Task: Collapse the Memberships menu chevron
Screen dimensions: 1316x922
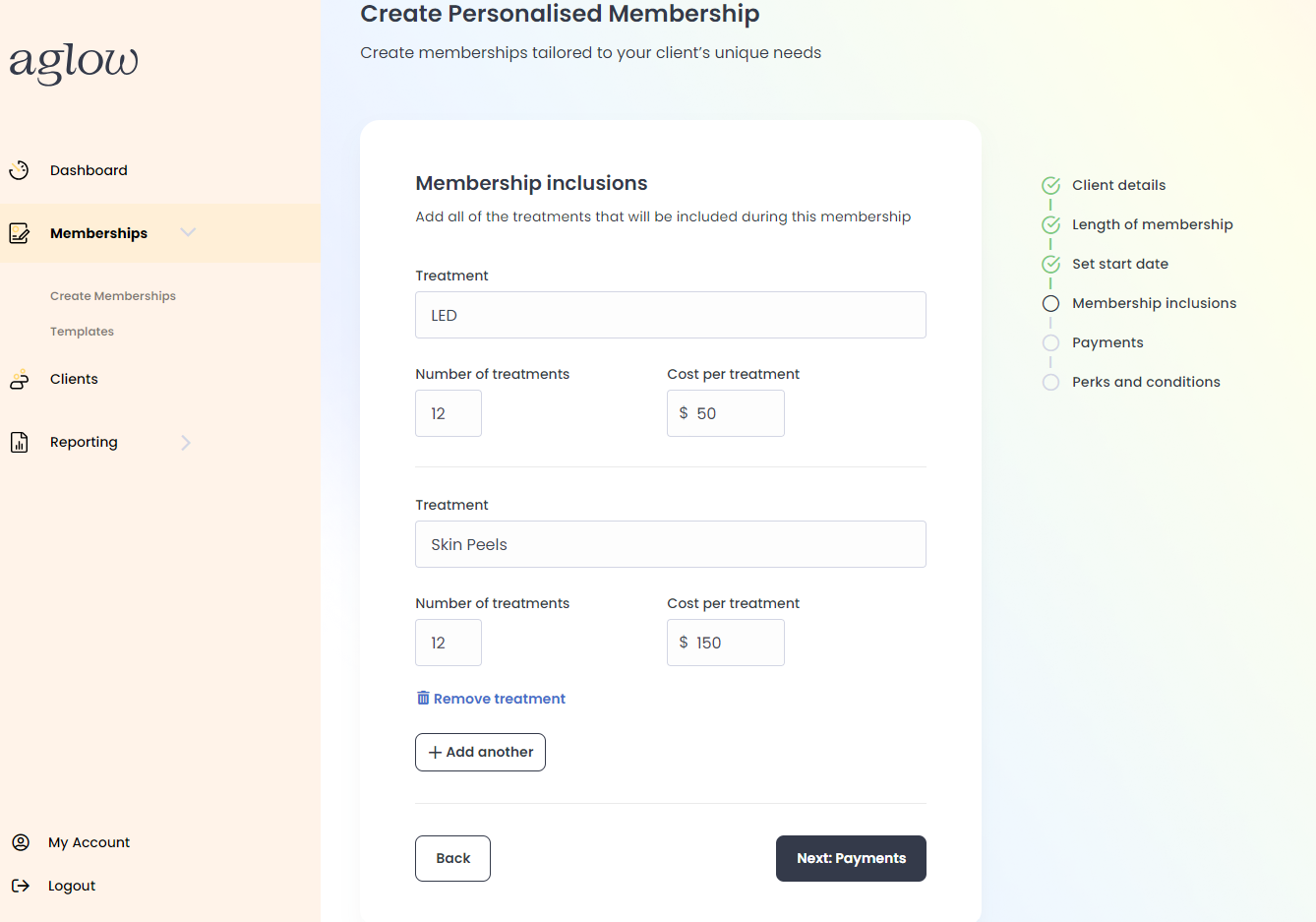Action: [x=188, y=232]
